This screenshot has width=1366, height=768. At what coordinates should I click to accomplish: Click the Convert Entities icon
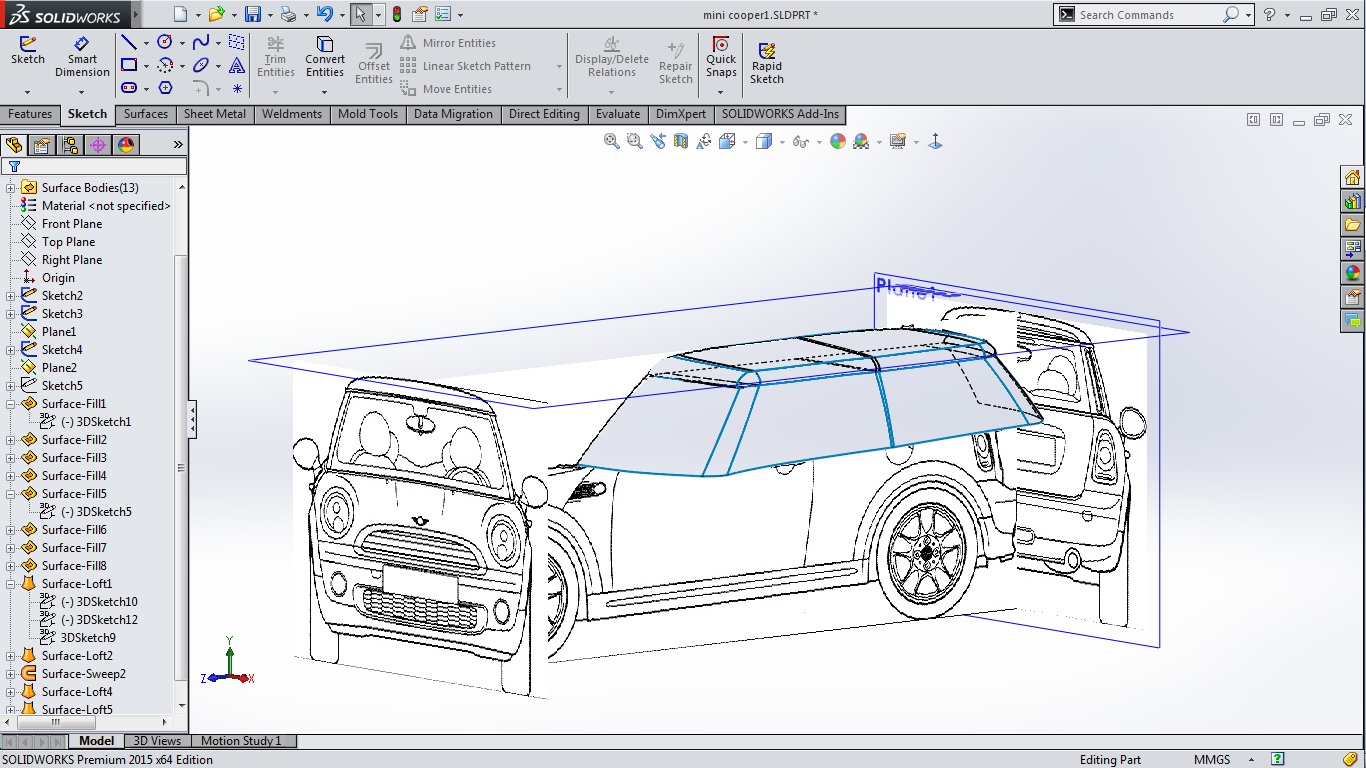[x=325, y=44]
